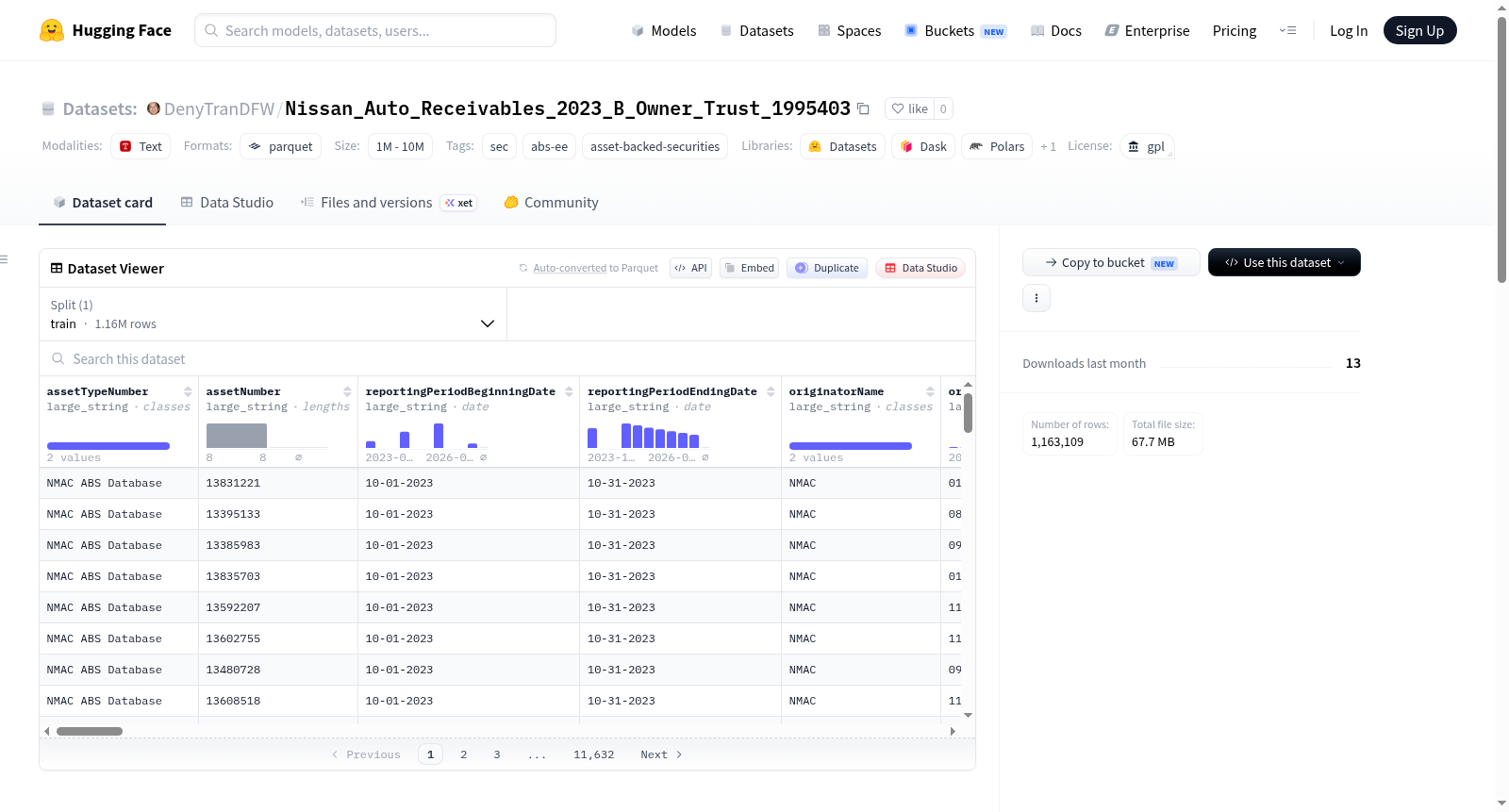Screen dimensions: 1509x812
Task: Click the DenyTranDFW avatar icon
Action: tap(154, 108)
